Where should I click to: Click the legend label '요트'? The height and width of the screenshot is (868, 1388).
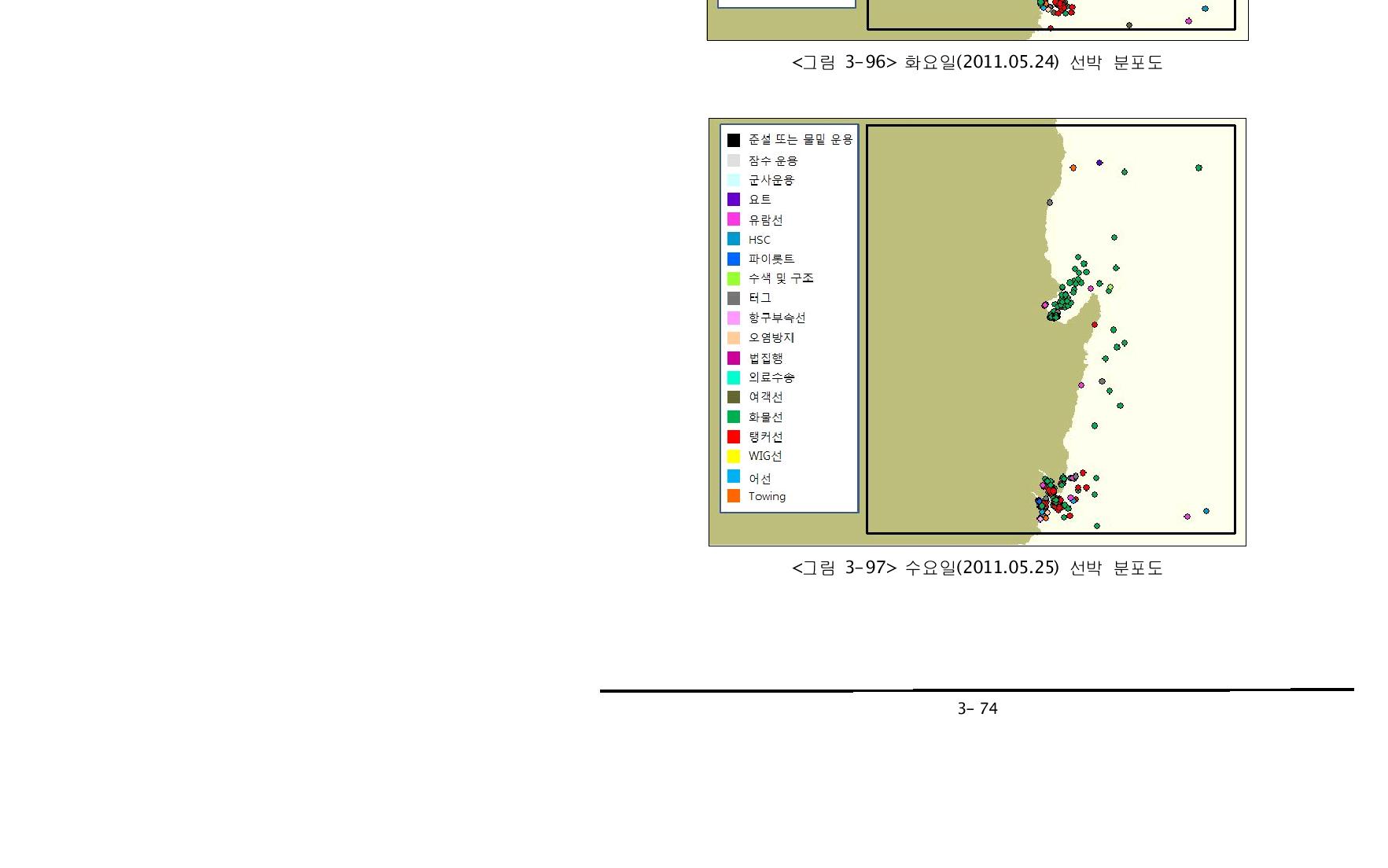click(760, 200)
